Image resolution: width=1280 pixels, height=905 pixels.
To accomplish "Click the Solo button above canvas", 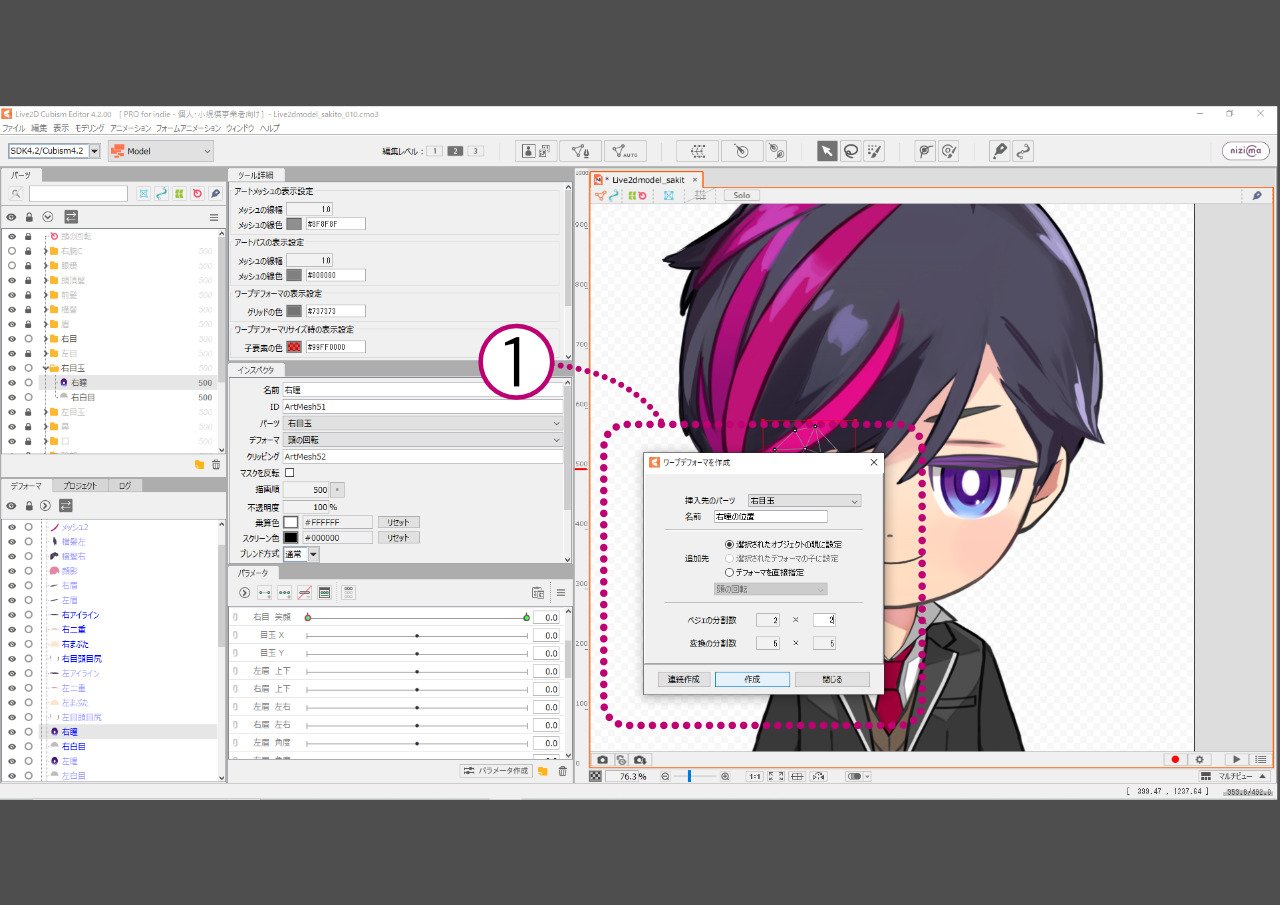I will 741,195.
